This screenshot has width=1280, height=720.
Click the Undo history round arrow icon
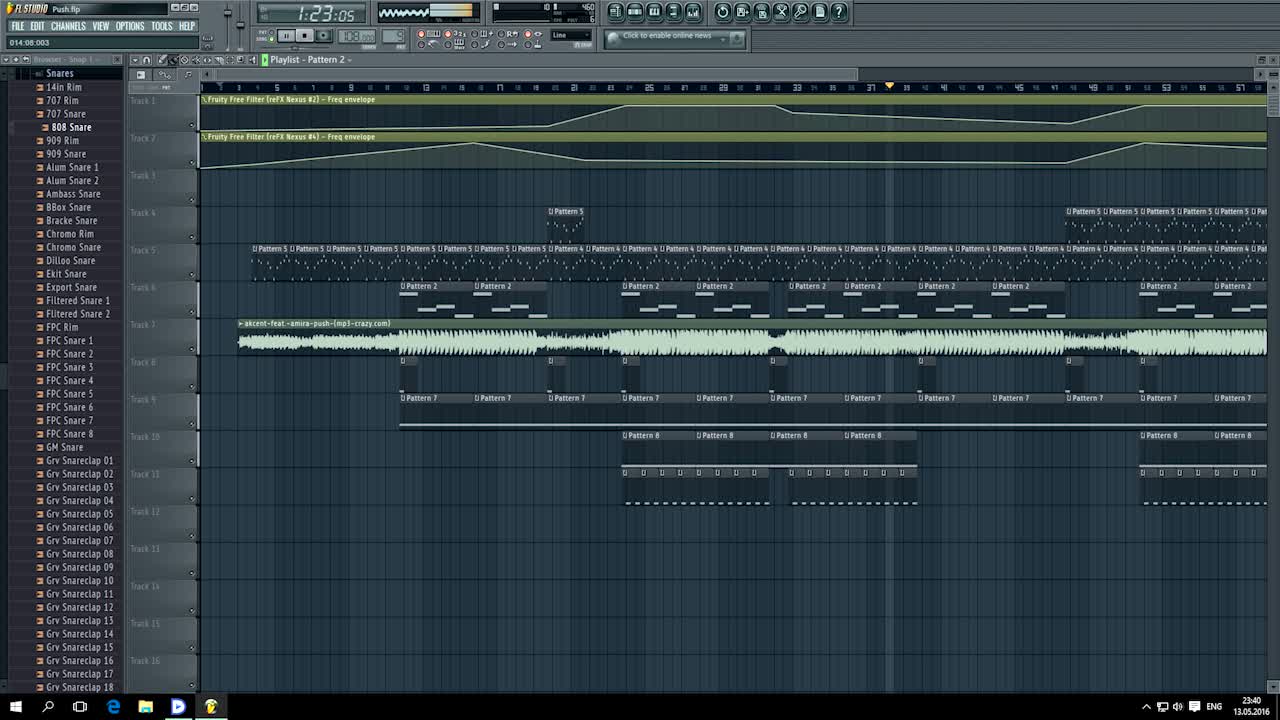723,12
